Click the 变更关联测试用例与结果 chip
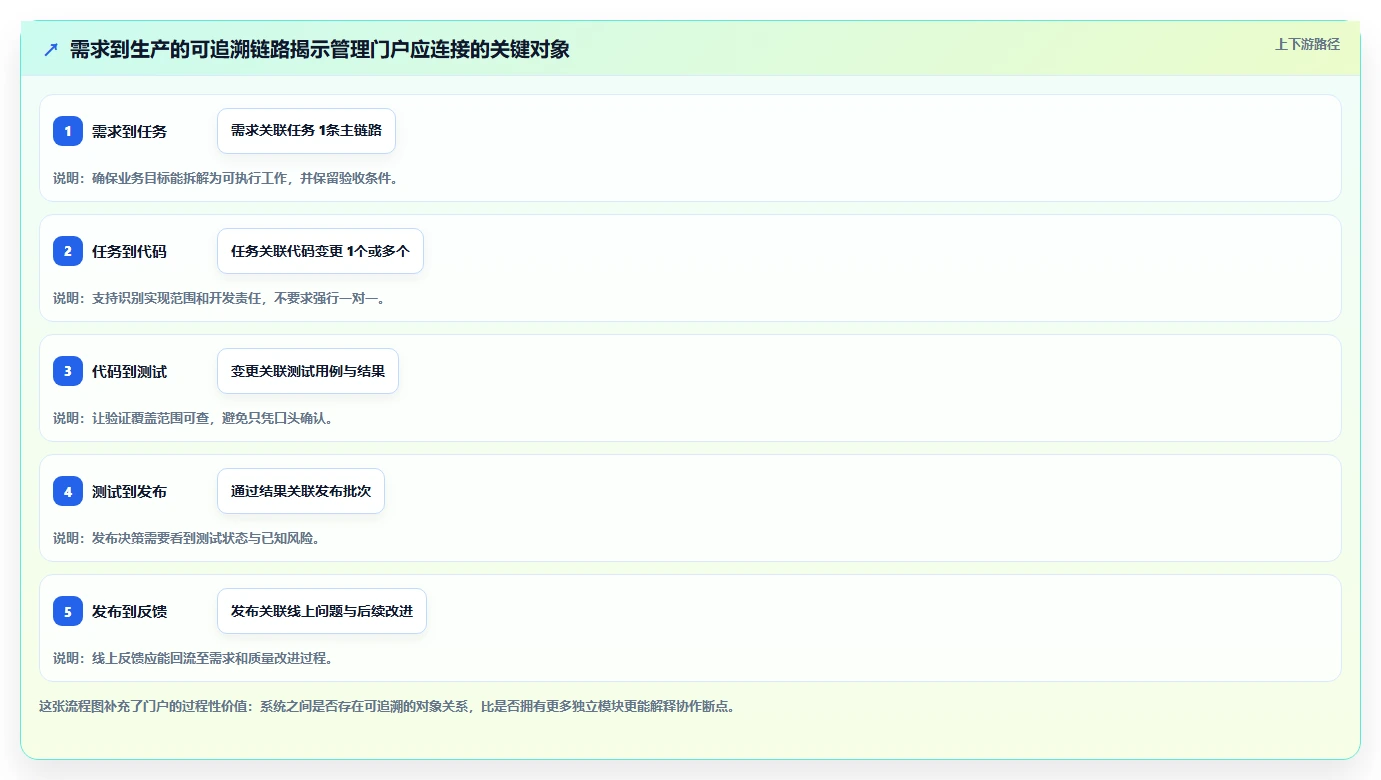 308,371
